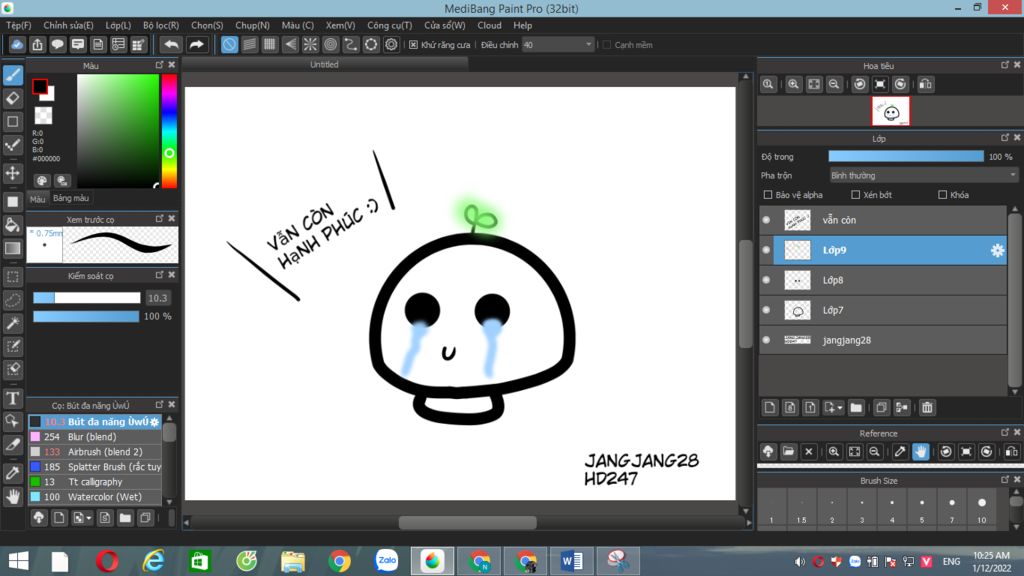Screen dimensions: 1024x576
Task: Select the Eraser tool
Action: [13, 99]
